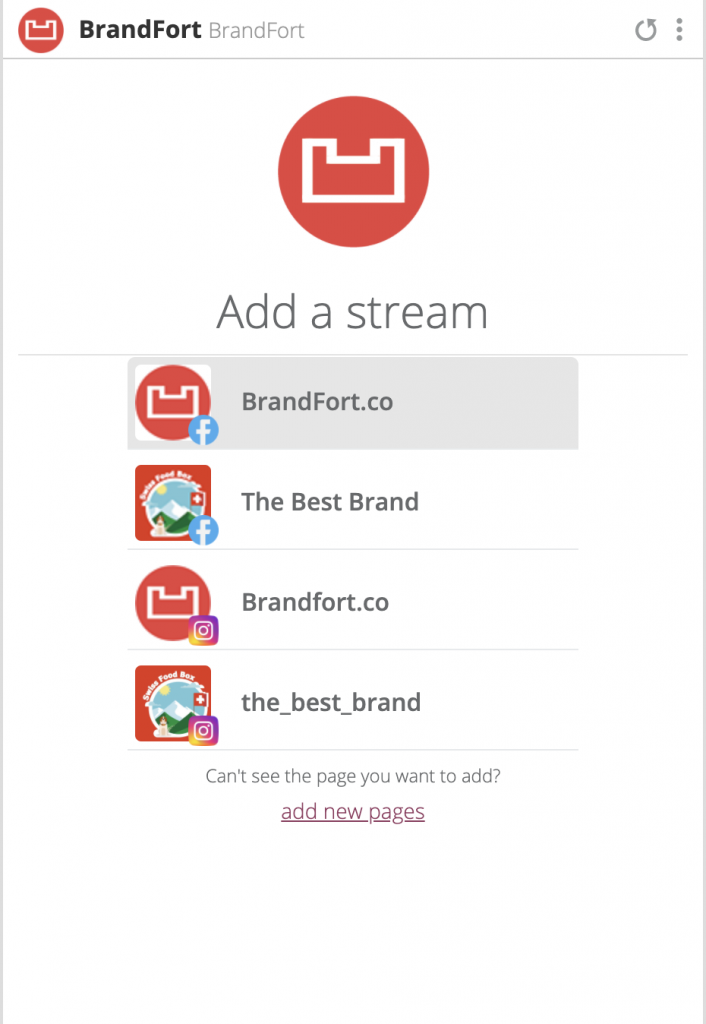Click the Instagram badge on Brandfort.co
The height and width of the screenshot is (1024, 706).
coord(203,630)
